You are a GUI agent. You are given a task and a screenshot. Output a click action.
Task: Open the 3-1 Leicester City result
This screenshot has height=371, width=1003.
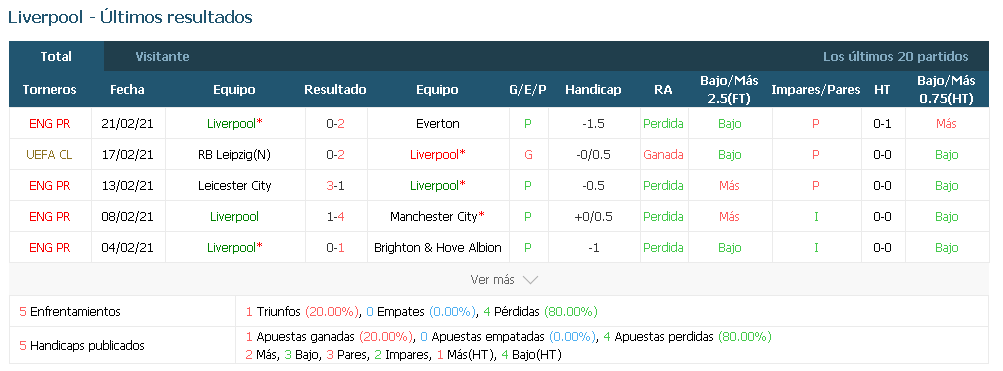pos(335,186)
